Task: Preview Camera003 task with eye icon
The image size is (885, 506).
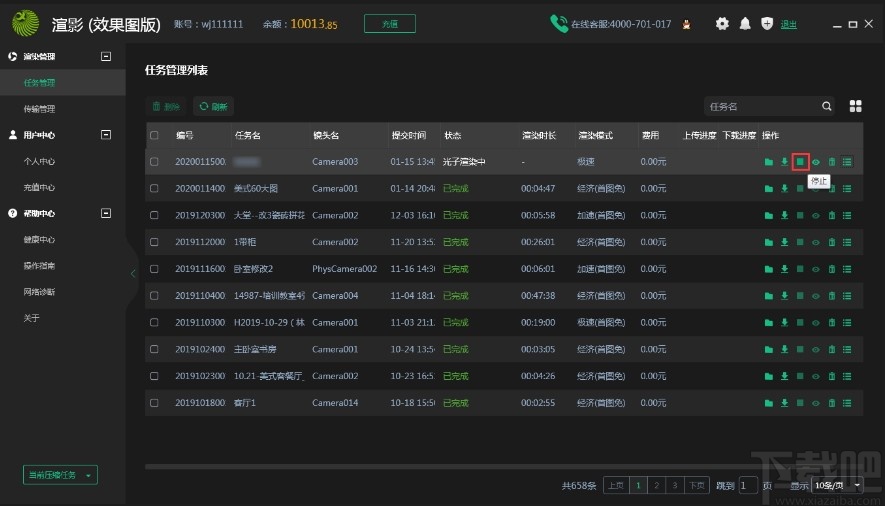Action: pyautogui.click(x=816, y=162)
